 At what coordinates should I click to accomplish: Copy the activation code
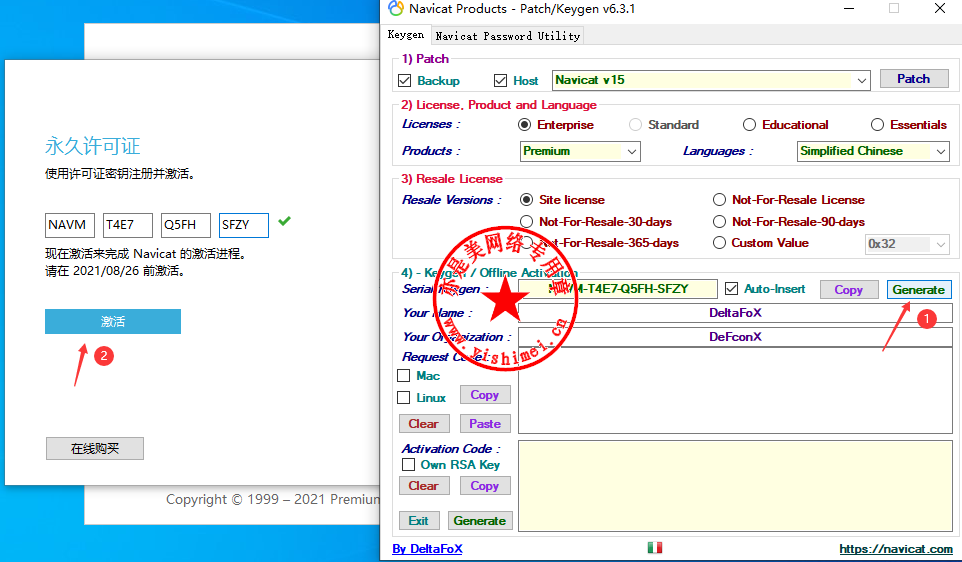(x=485, y=485)
